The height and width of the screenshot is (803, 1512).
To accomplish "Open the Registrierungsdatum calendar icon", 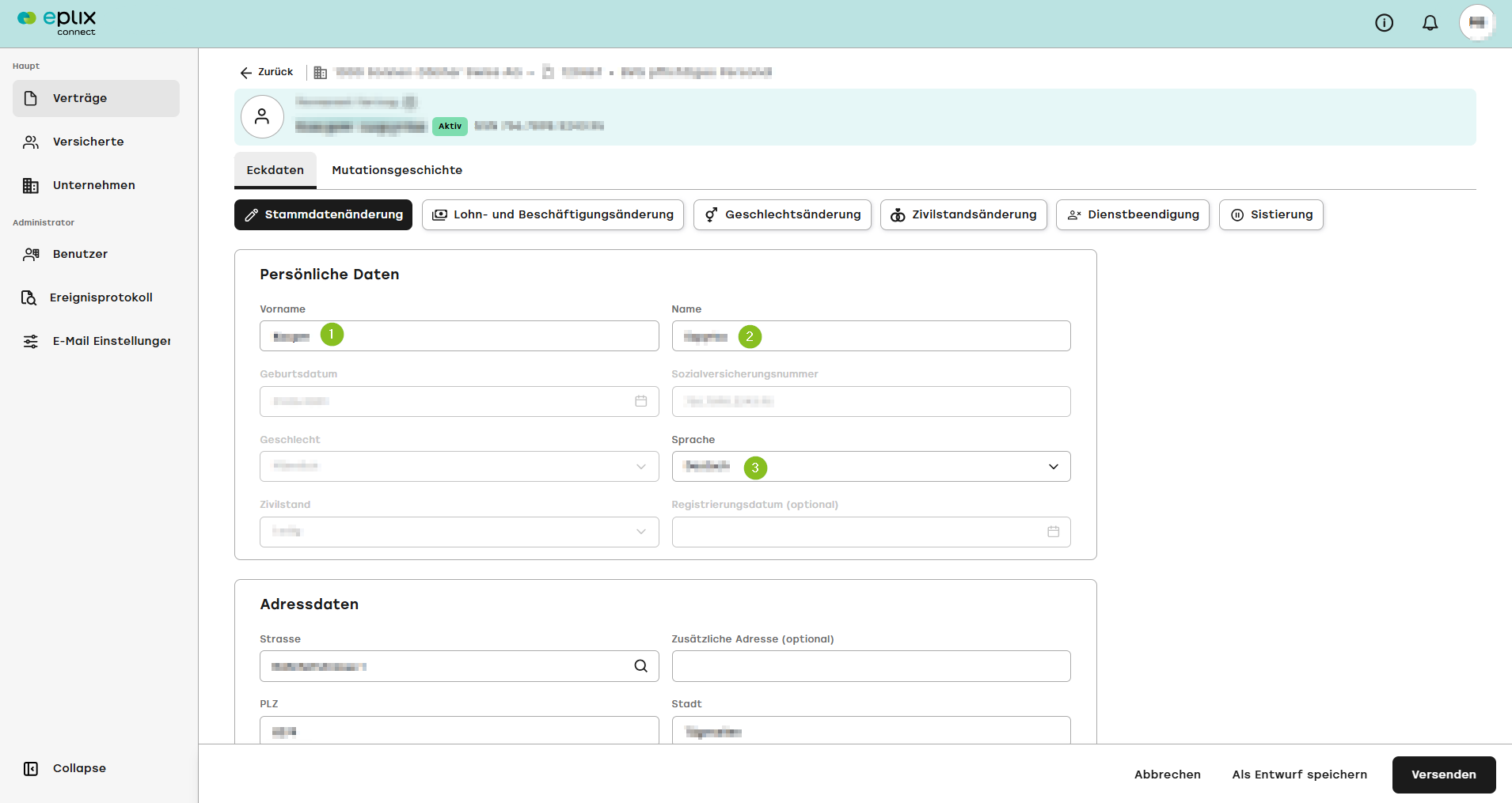I will 1053,532.
